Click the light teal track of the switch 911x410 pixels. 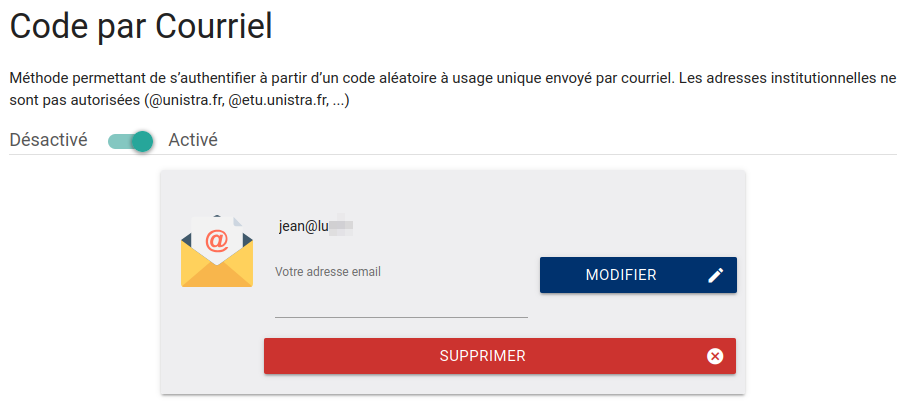tap(120, 141)
